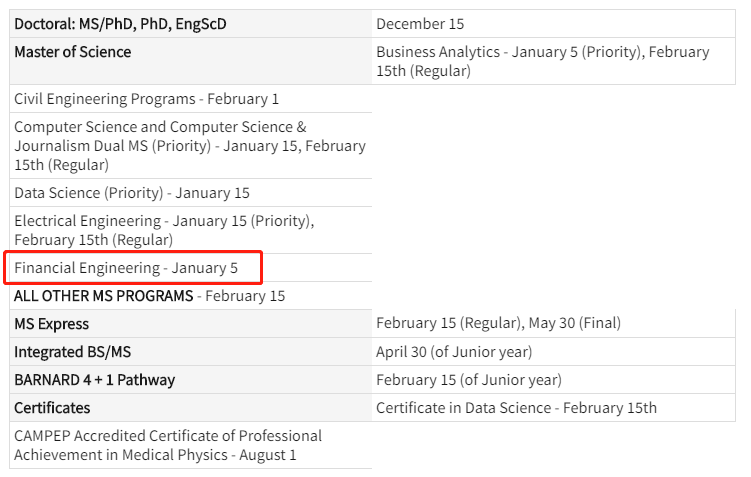This screenshot has height=477, width=751.
Task: Click the Certificates row label
Action: click(x=52, y=408)
